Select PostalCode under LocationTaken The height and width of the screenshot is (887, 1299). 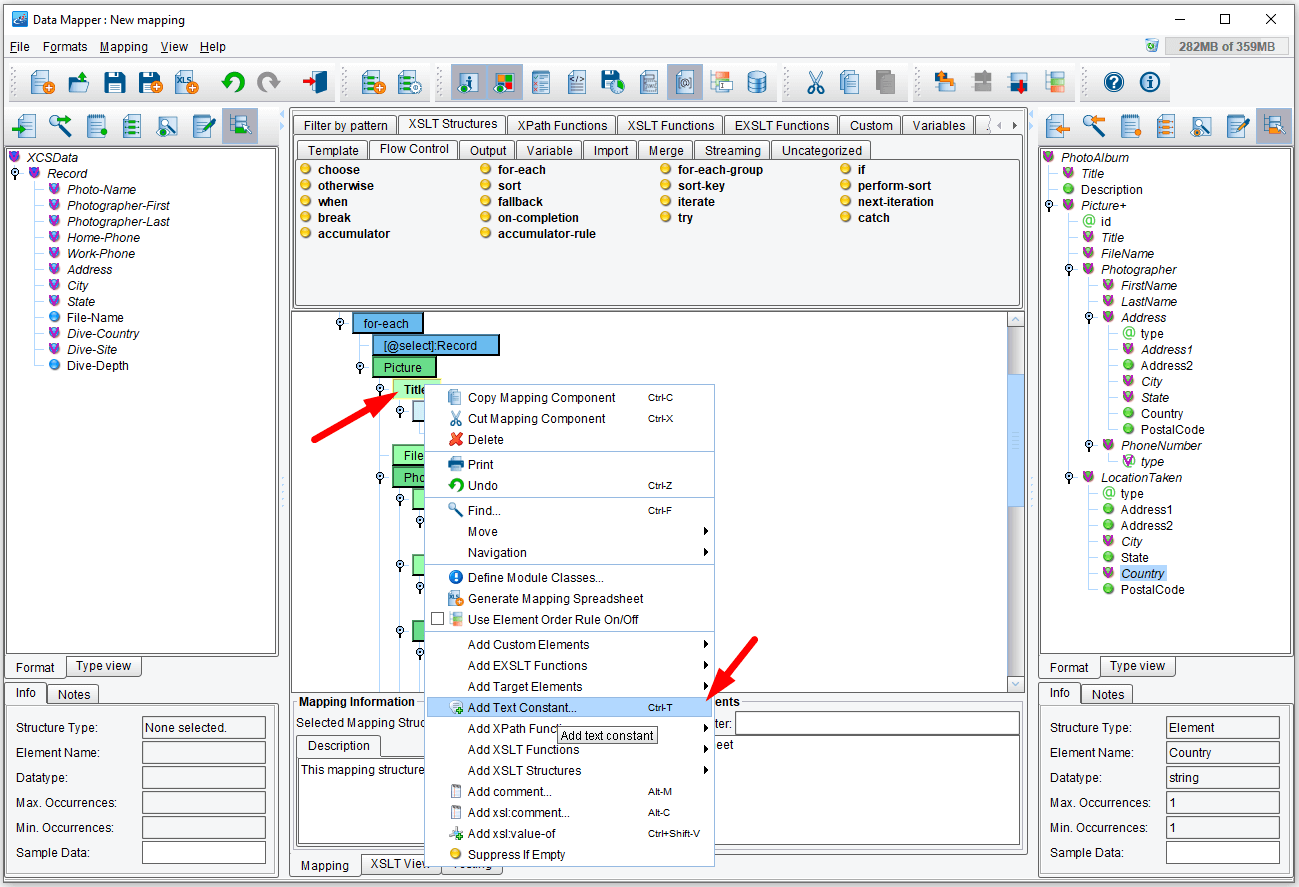coord(1152,590)
